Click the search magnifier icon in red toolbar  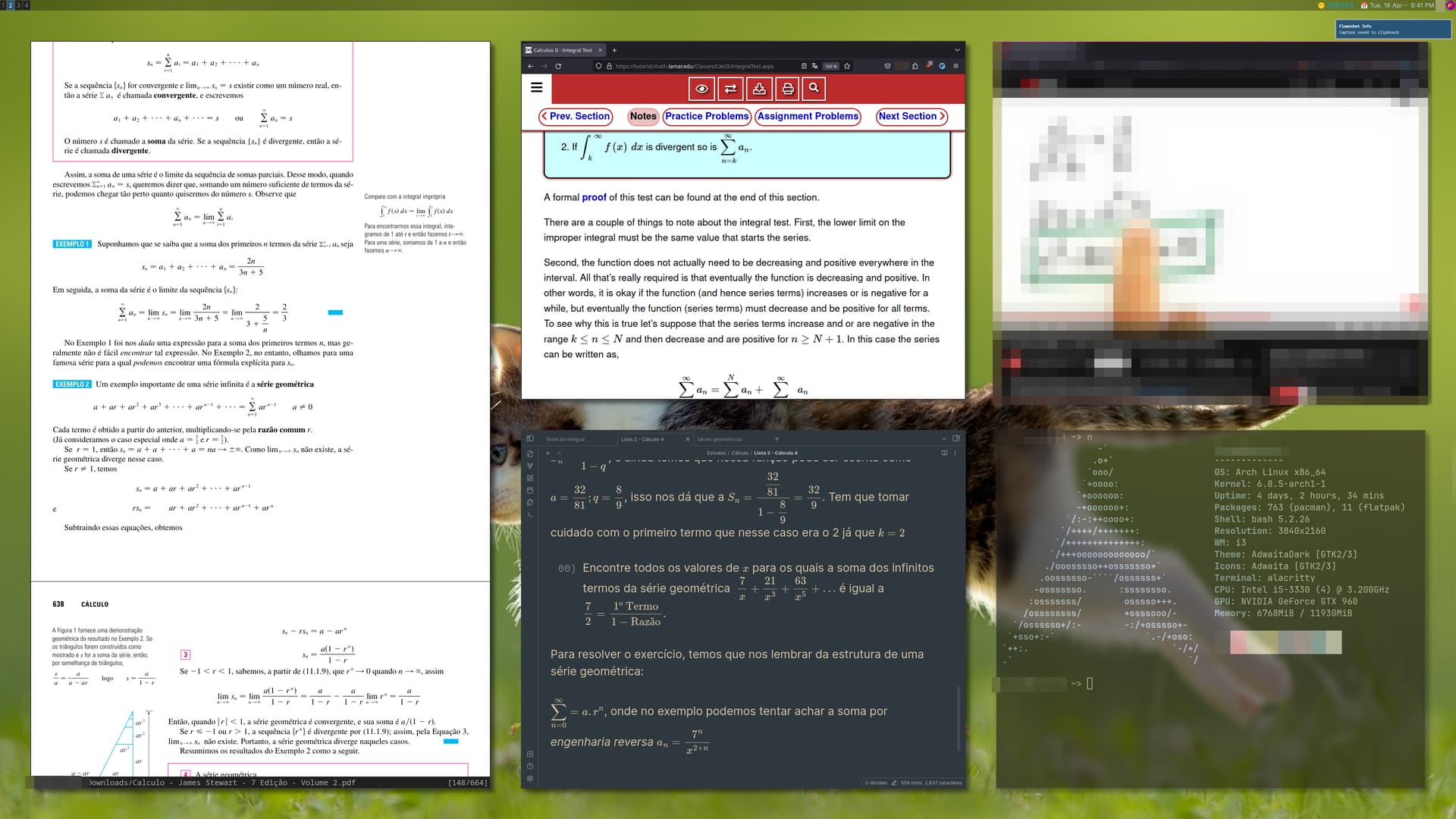coord(814,89)
